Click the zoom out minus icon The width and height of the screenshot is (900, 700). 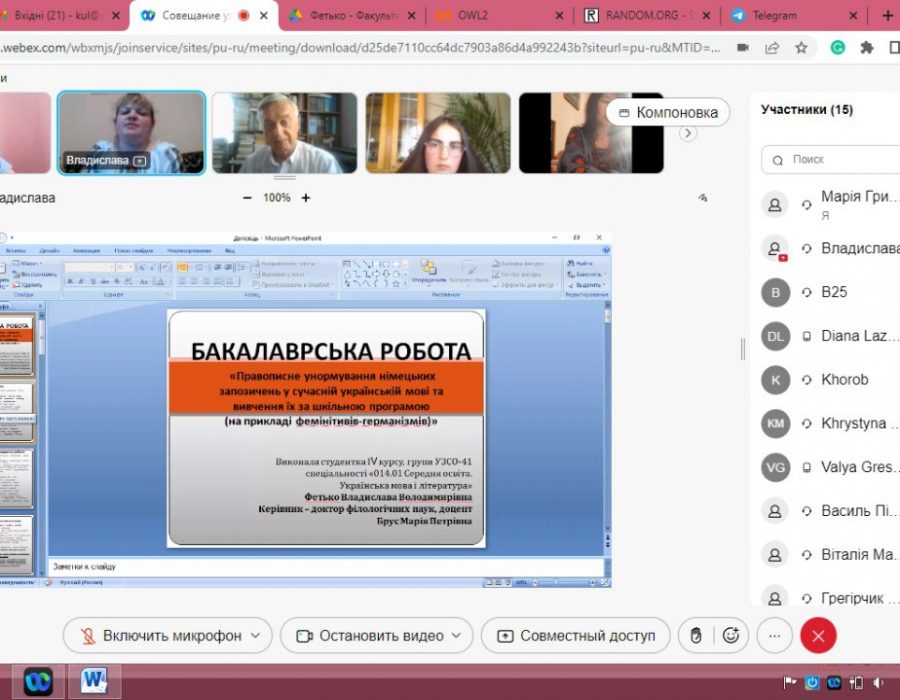pyautogui.click(x=247, y=198)
